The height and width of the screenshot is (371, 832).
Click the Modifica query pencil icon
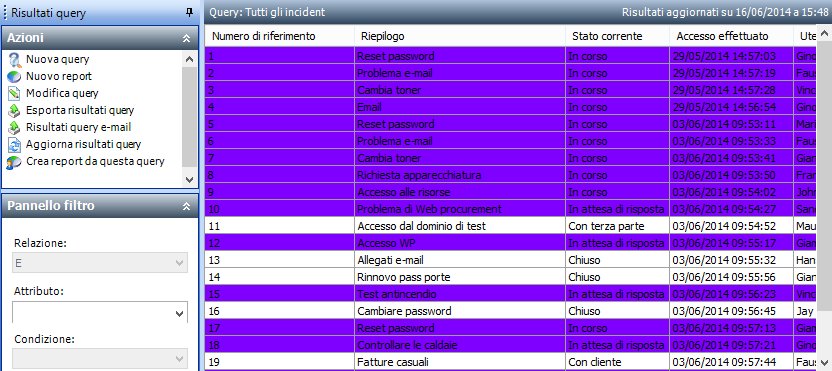click(14, 93)
